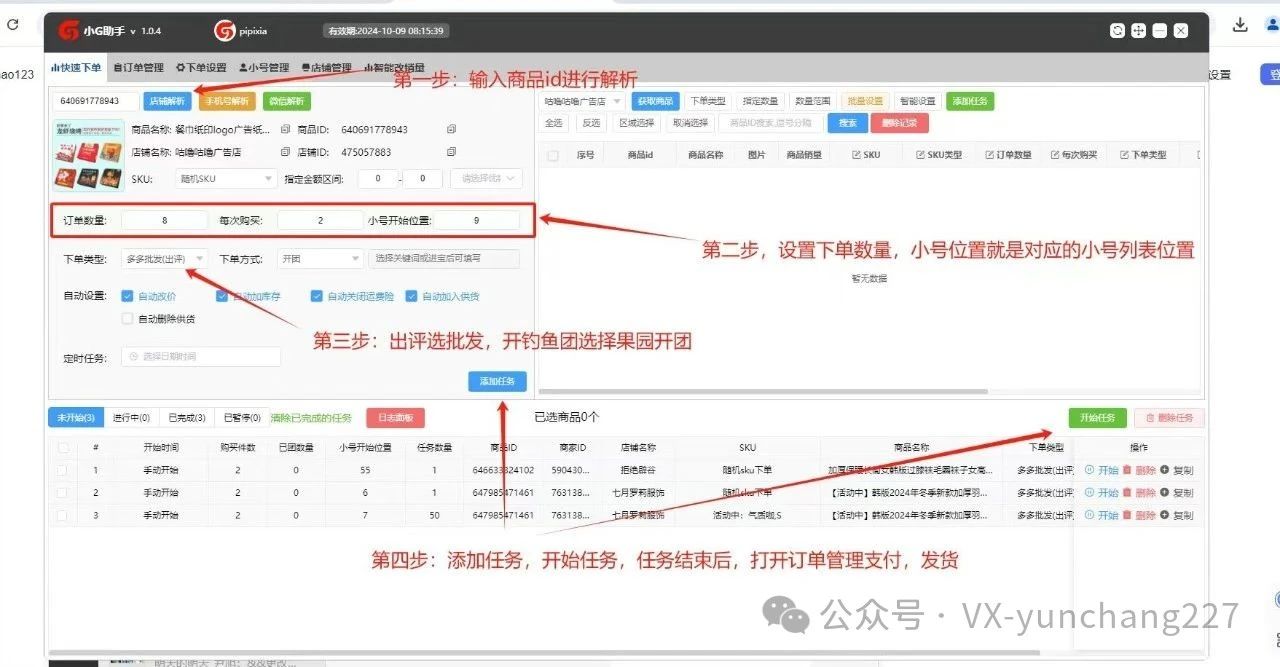Click the copy icon next to 店铺ID value
This screenshot has width=1280, height=667.
pyautogui.click(x=451, y=152)
